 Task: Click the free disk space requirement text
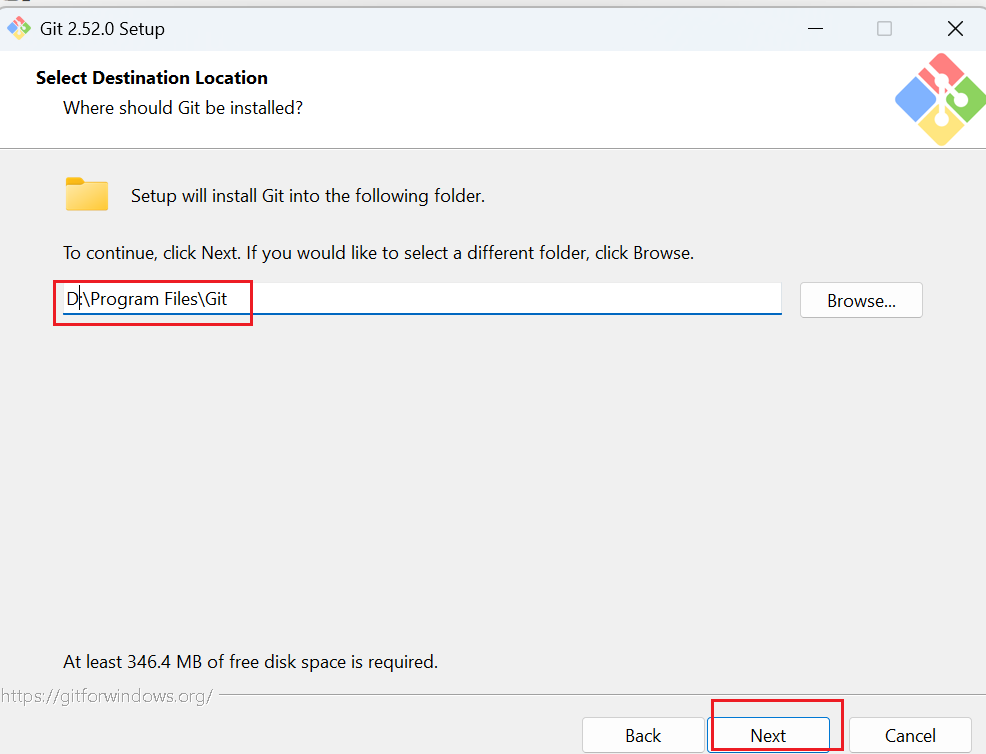point(250,662)
